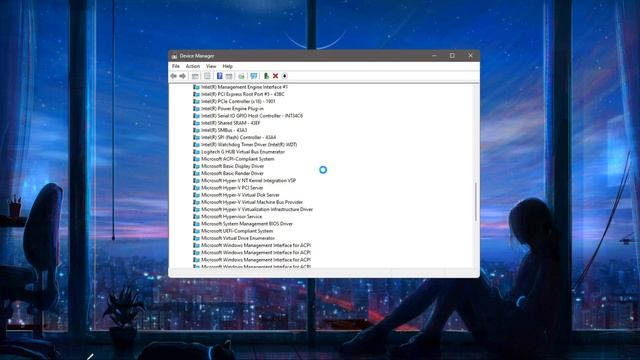Screen dimensions: 640x360
Task: Select Microsoft Hyper-V Virtual Disk Server
Action: [x=240, y=195]
